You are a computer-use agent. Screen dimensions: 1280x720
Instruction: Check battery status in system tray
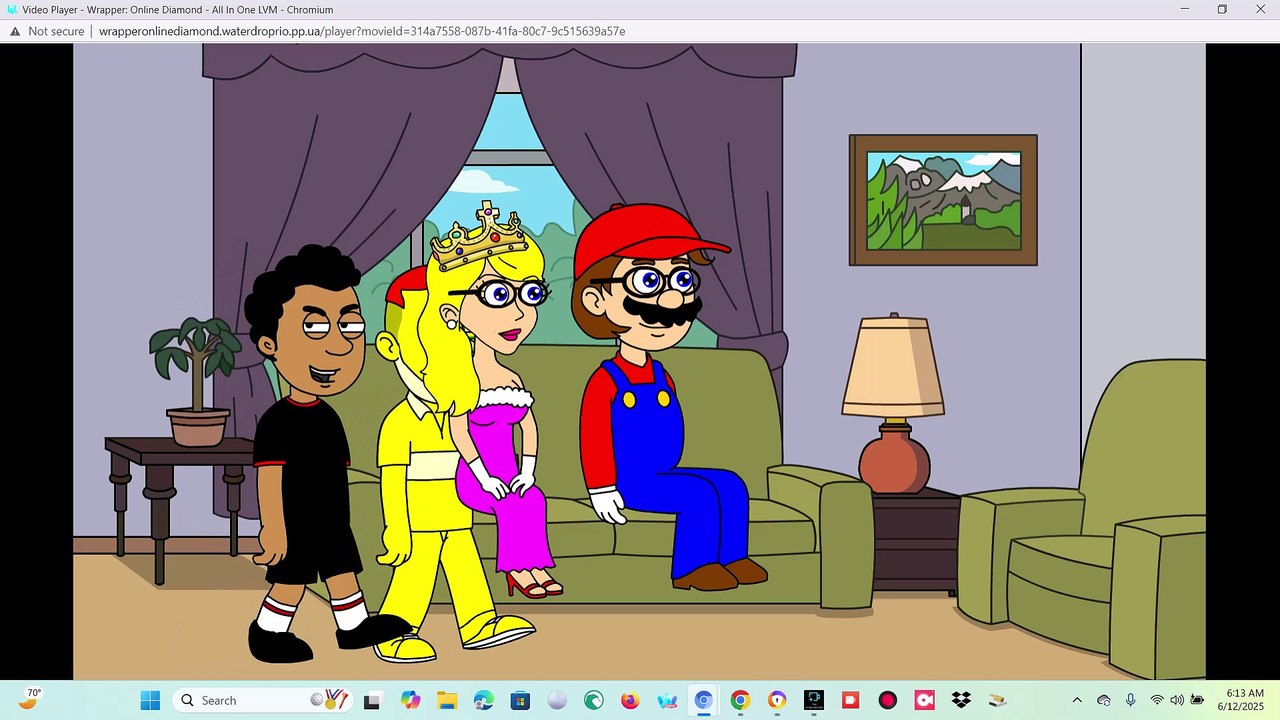click(x=1197, y=700)
